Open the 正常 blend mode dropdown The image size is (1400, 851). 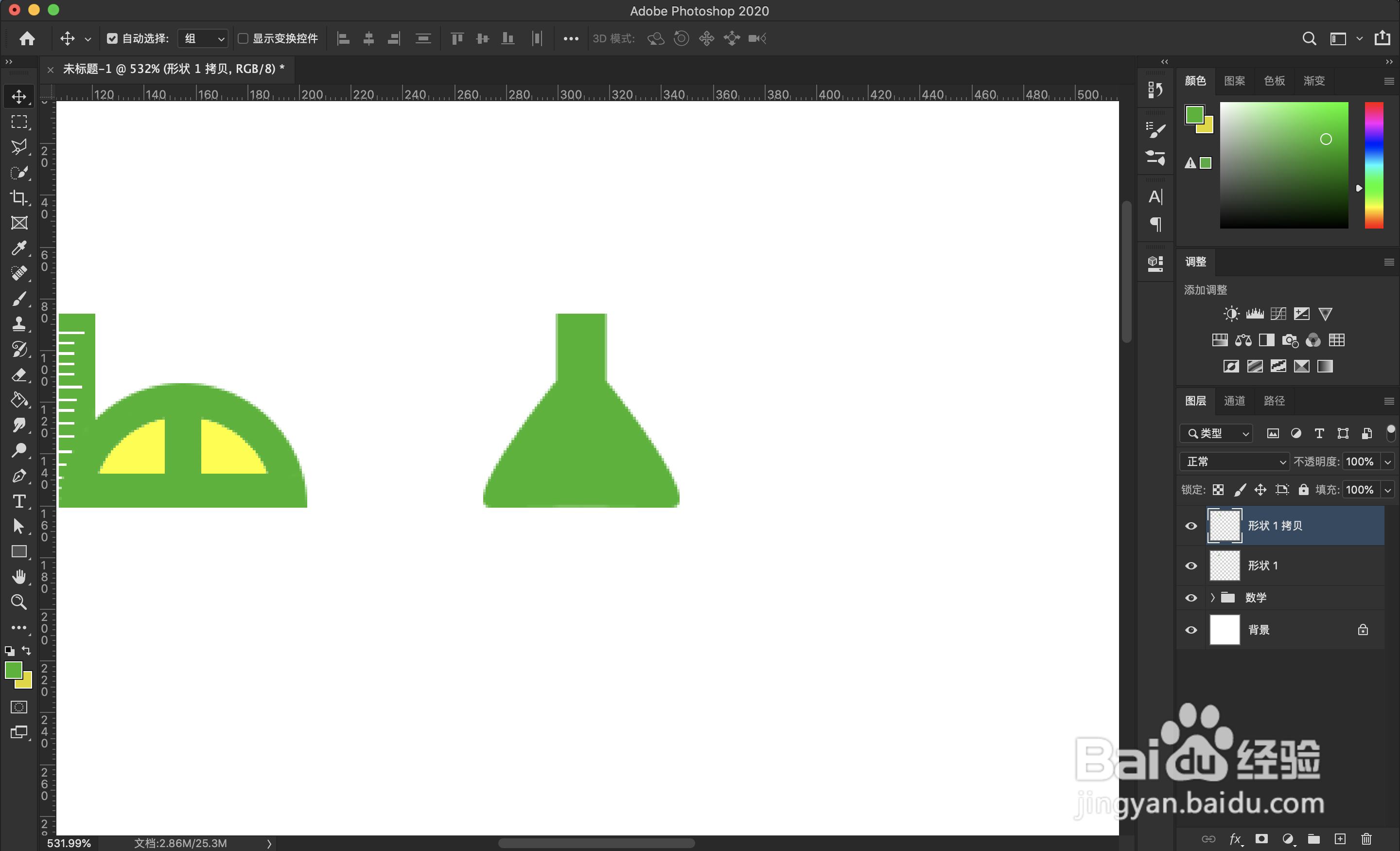click(1235, 461)
